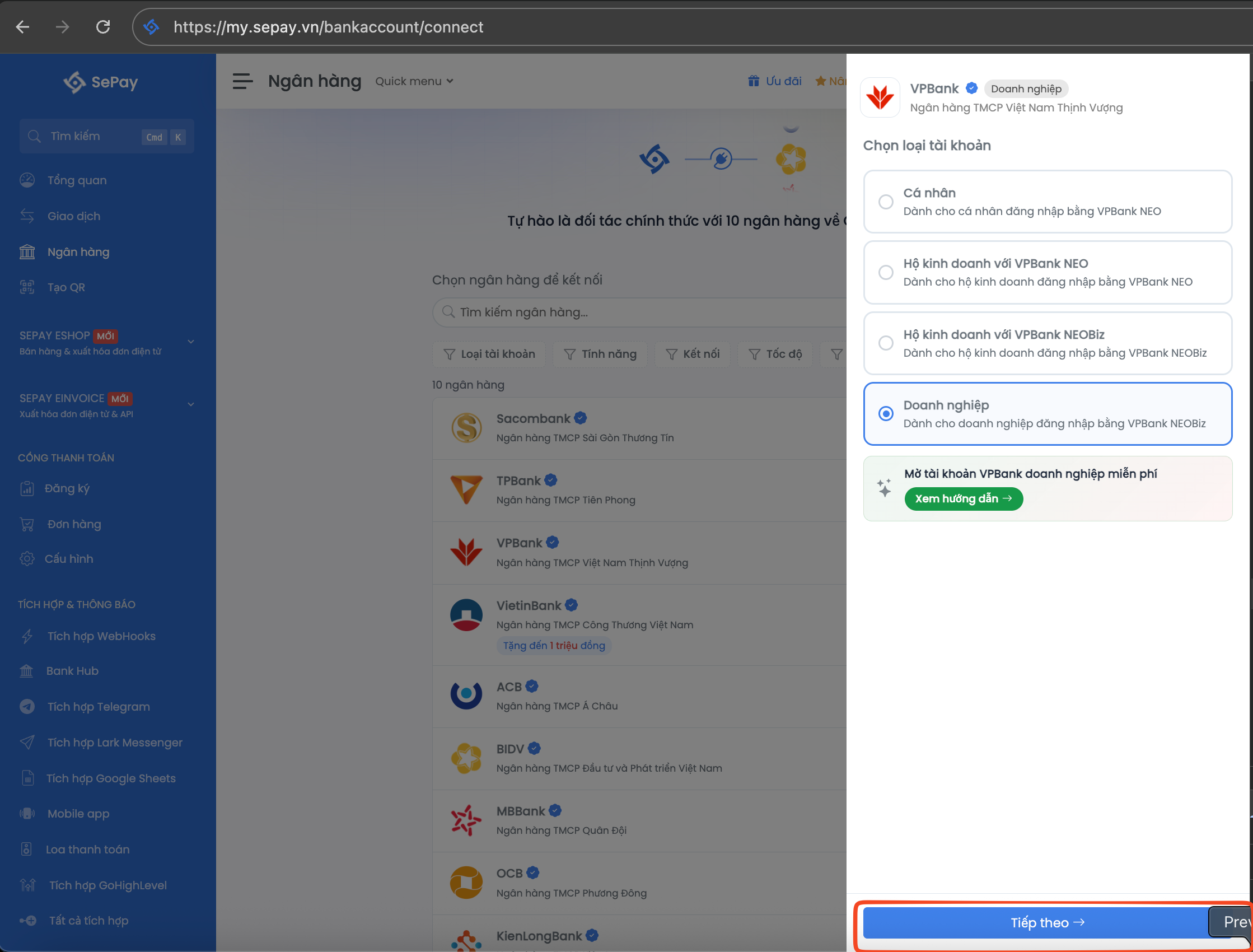The width and height of the screenshot is (1253, 952).
Task: Expand the SEPAY ESHOP sidebar section
Action: click(191, 342)
